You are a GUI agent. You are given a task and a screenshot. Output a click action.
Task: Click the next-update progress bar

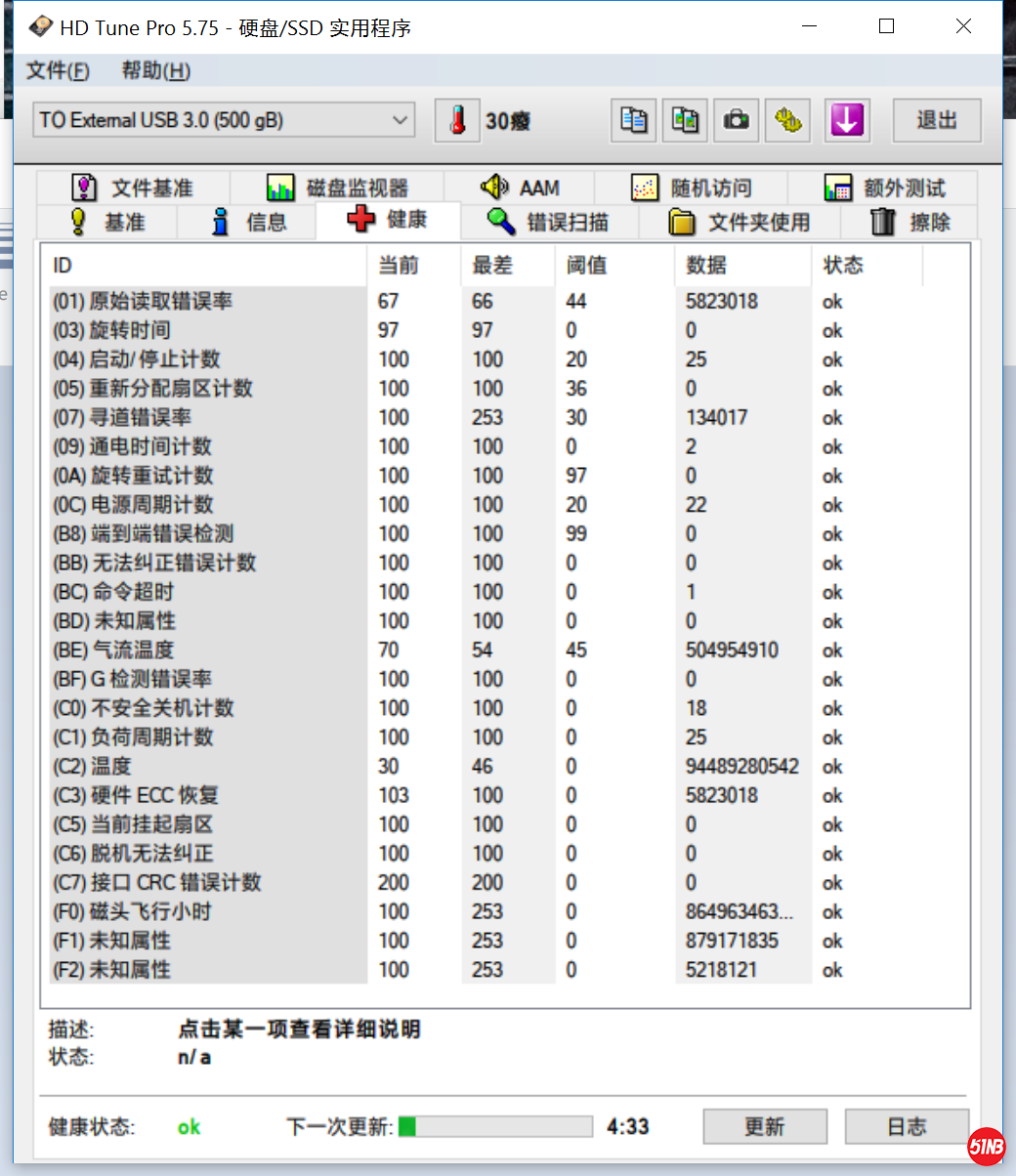pos(495,1126)
